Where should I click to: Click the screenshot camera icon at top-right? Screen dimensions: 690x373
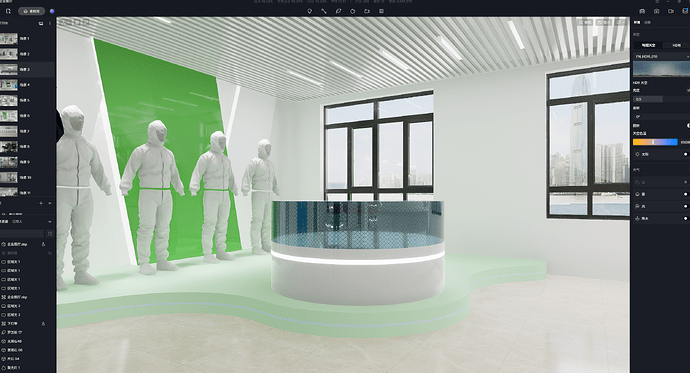pyautogui.click(x=657, y=11)
